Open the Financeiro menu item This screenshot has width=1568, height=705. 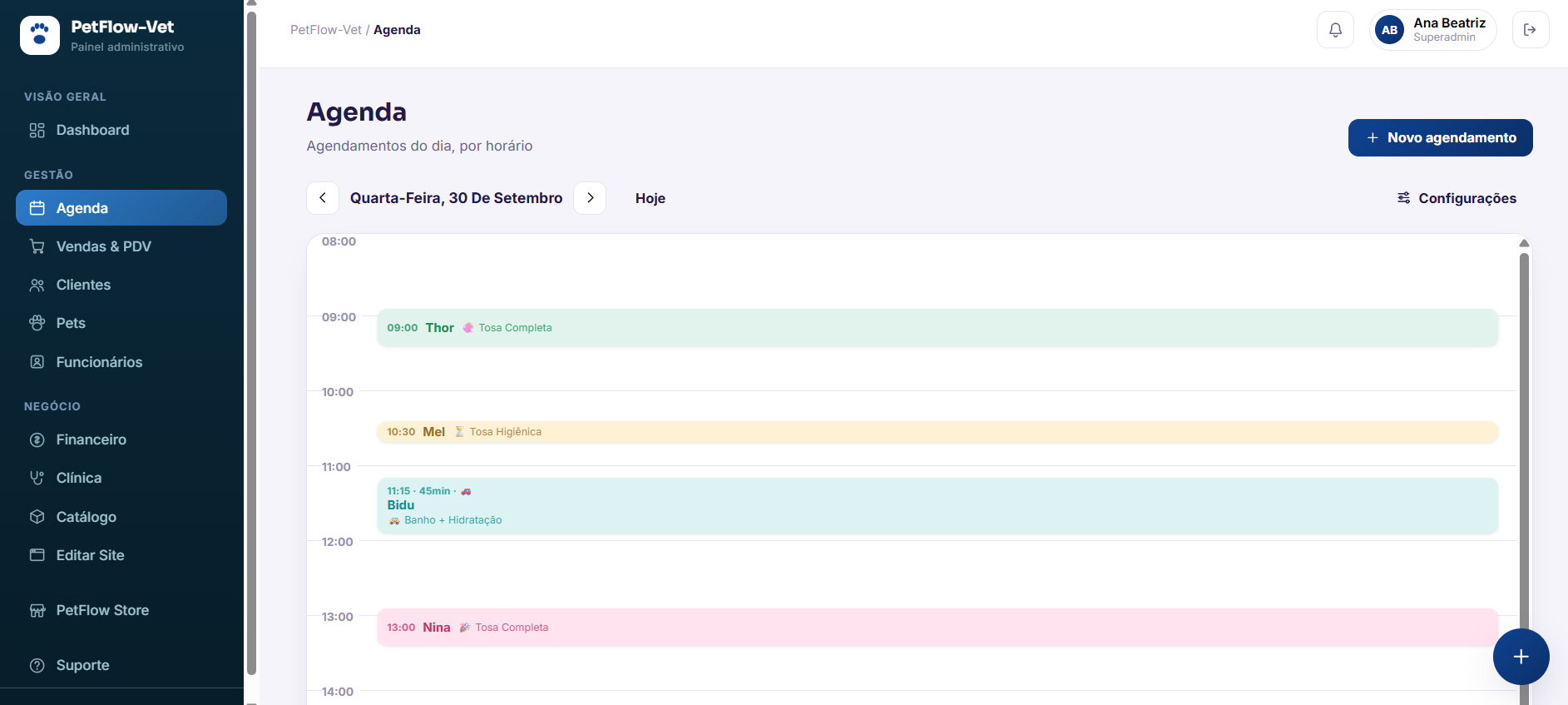[121, 439]
